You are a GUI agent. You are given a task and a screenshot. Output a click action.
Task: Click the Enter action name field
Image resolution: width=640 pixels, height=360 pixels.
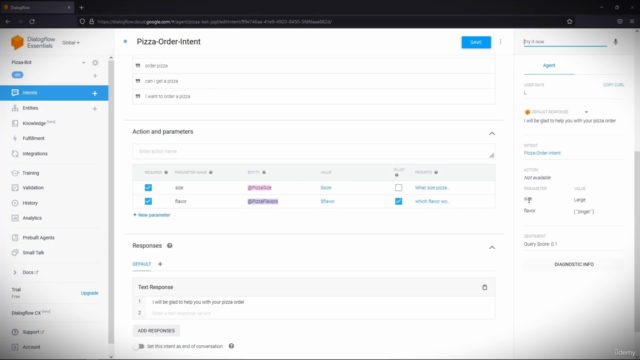click(313, 151)
